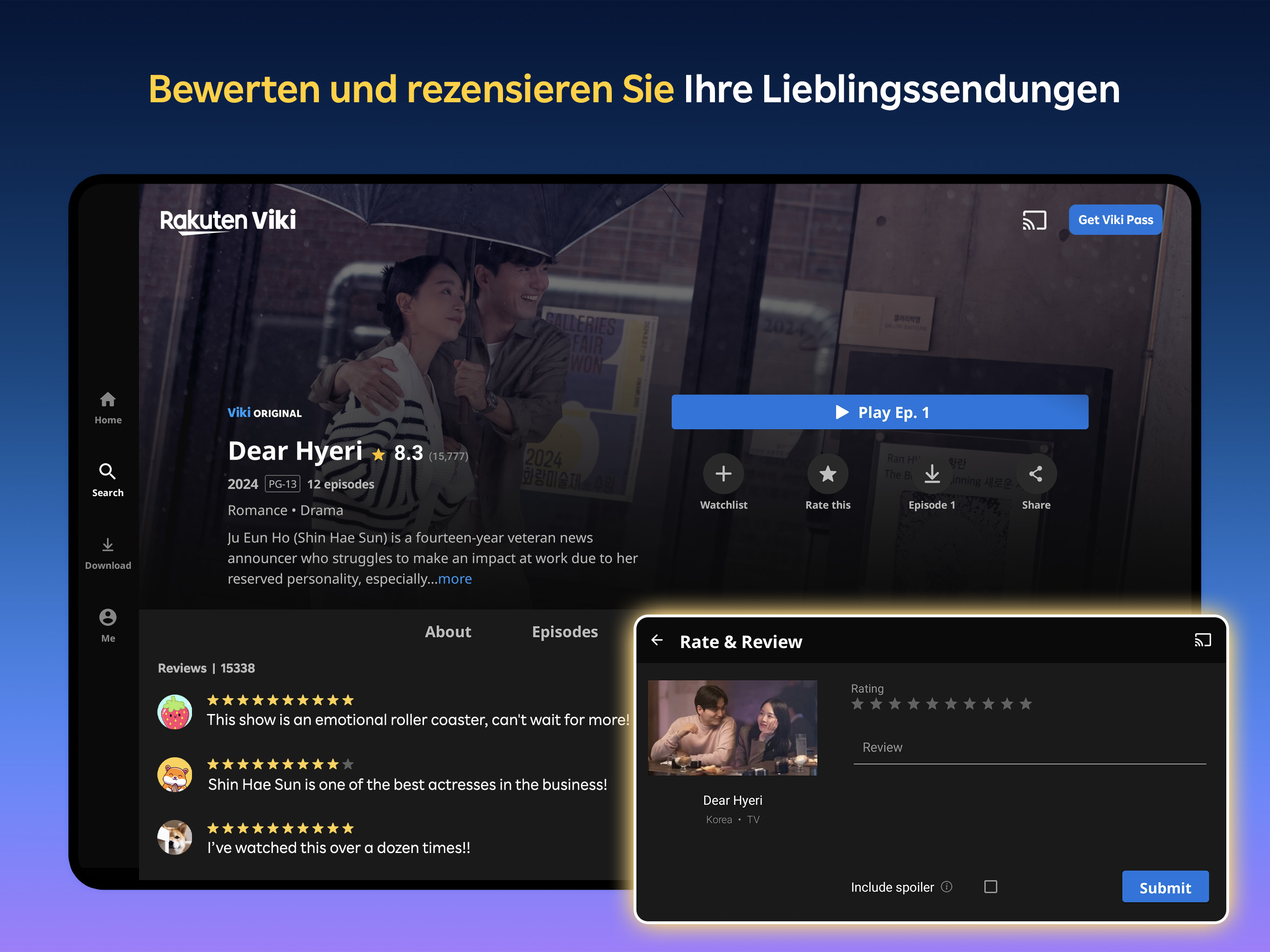Screen dimensions: 1270x952
Task: Click the Romance • Drama genre text
Action: (285, 510)
